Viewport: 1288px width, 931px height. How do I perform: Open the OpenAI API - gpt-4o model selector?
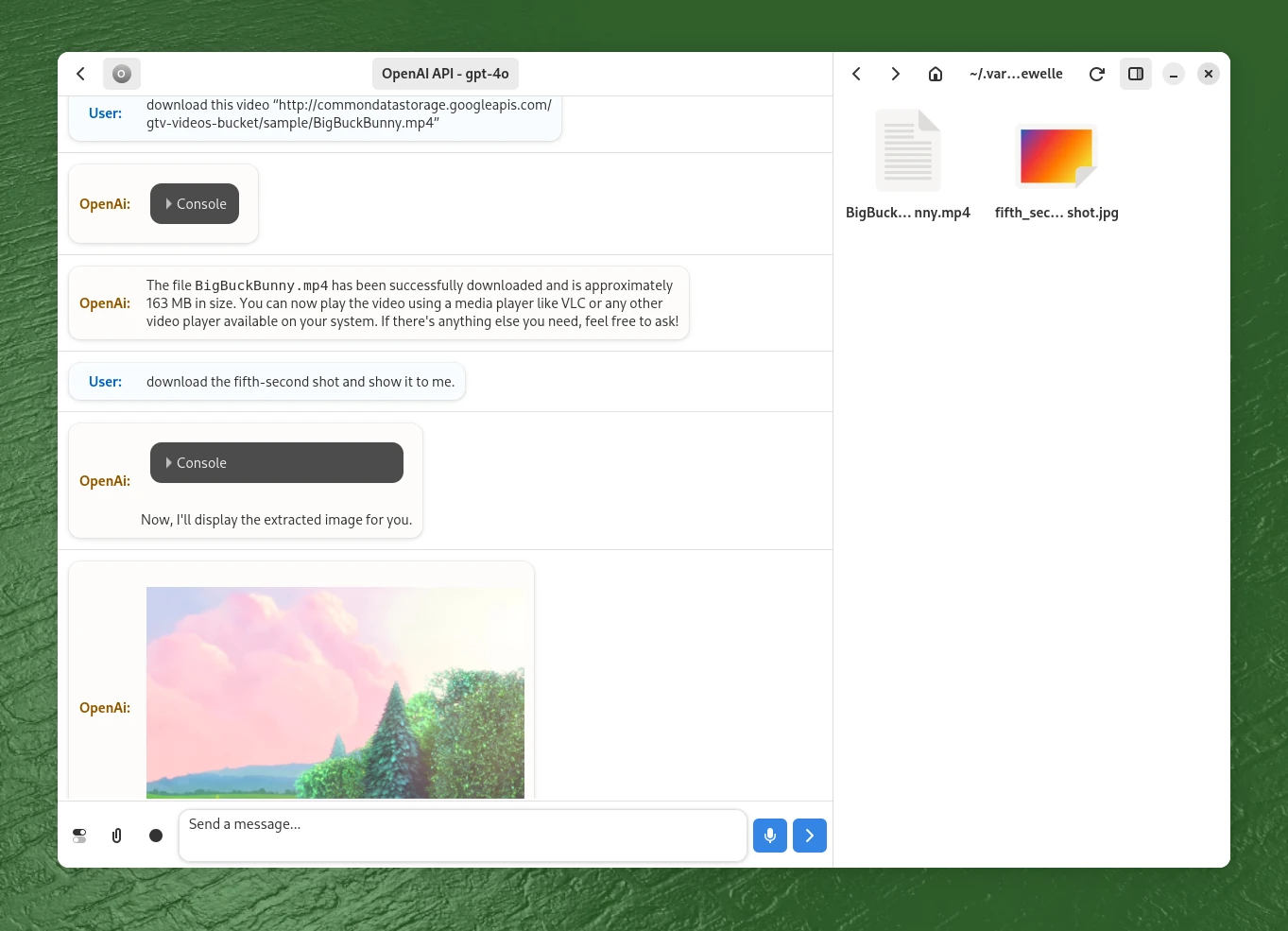pyautogui.click(x=445, y=74)
